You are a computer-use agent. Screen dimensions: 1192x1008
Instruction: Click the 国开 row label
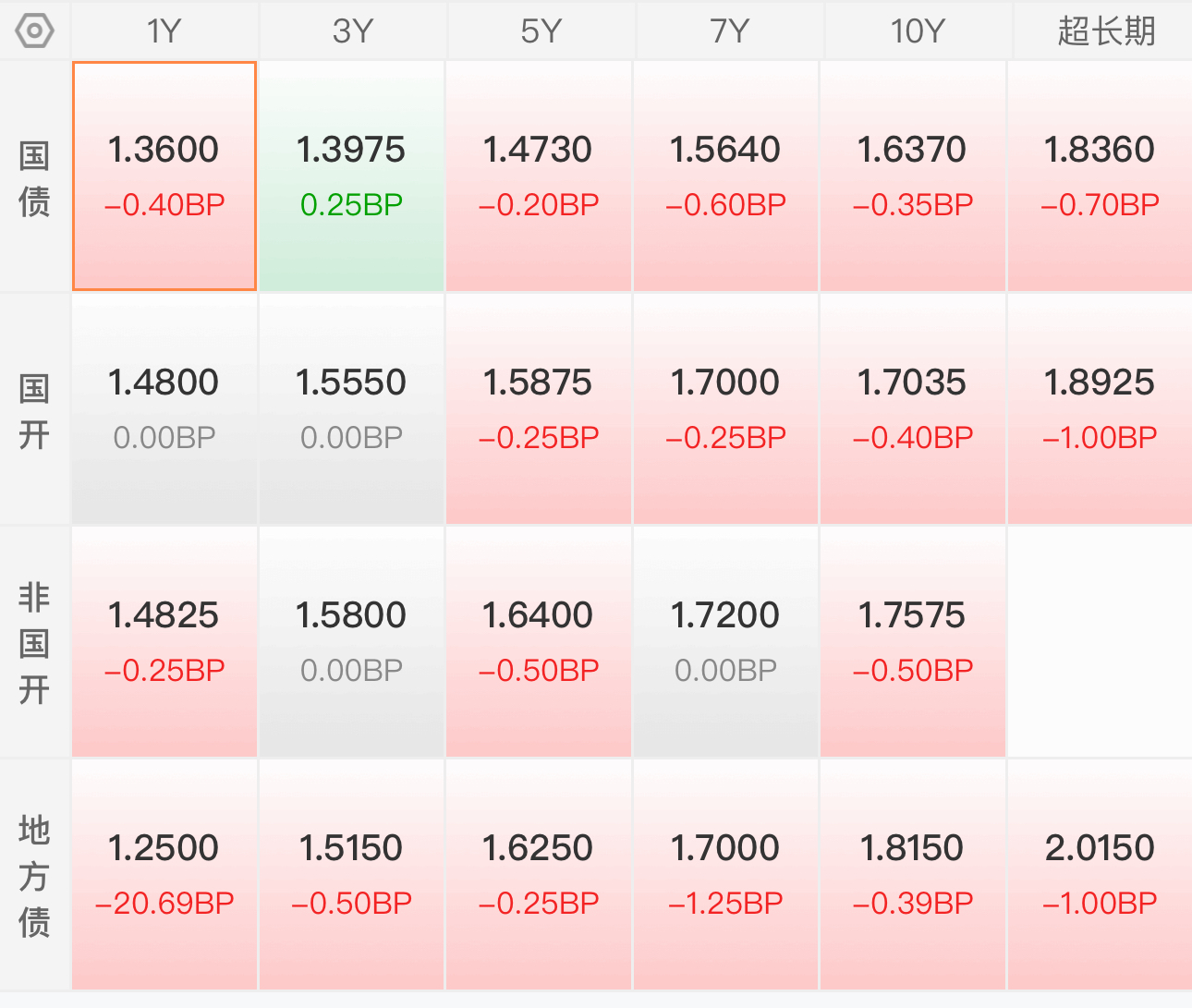point(34,410)
